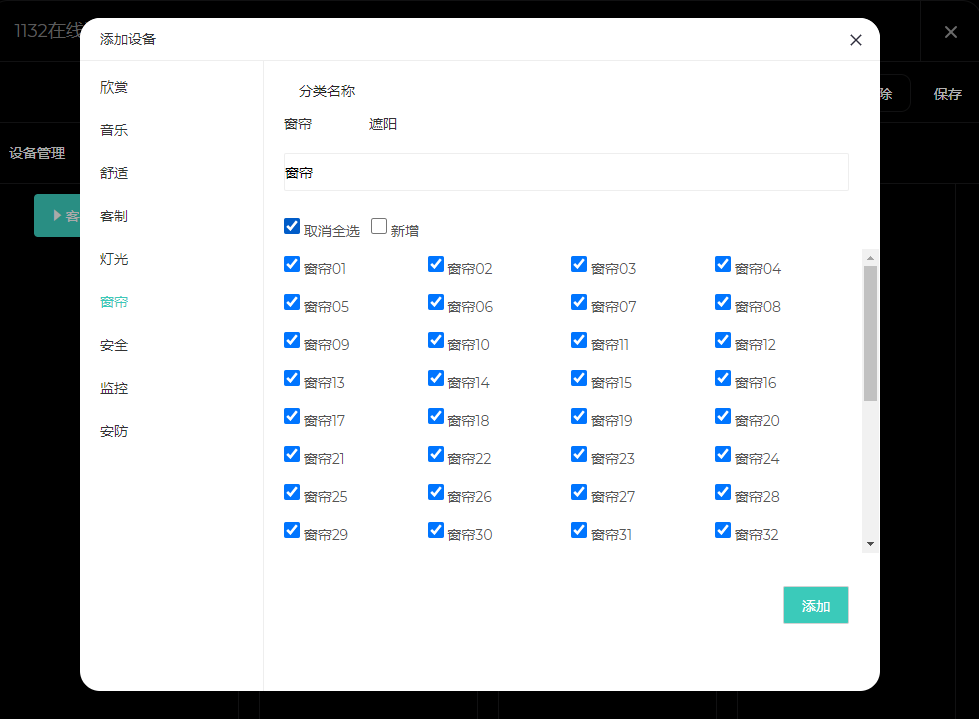The width and height of the screenshot is (979, 719).
Task: Toggle the 窗帘16 checkbox
Action: pos(723,378)
